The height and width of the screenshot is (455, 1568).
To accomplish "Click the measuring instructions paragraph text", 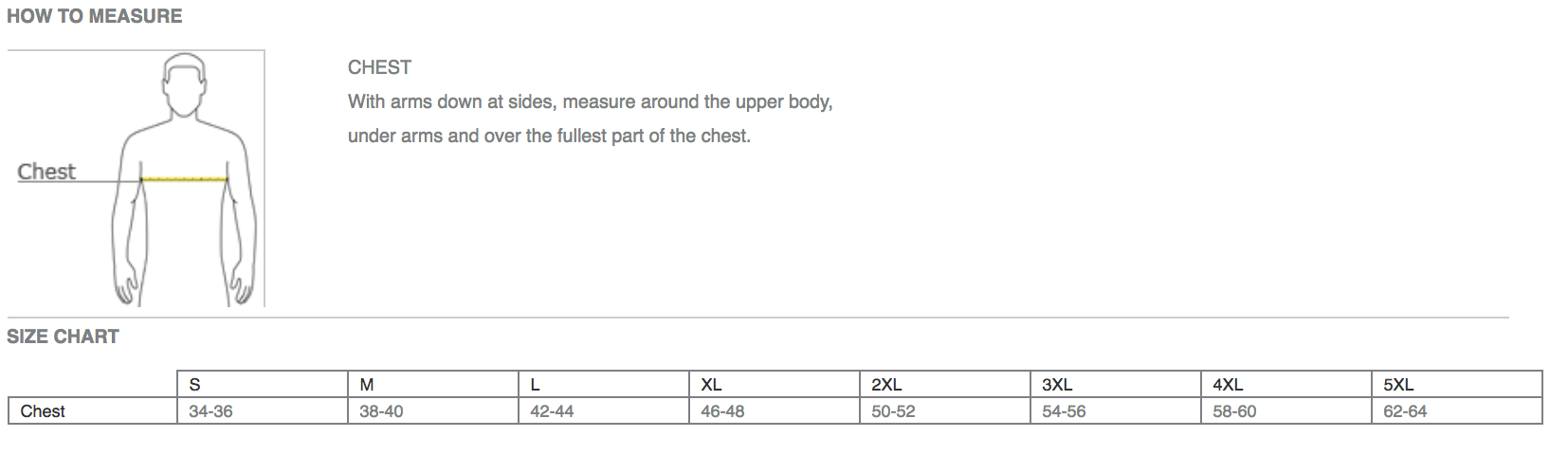I will (x=590, y=118).
